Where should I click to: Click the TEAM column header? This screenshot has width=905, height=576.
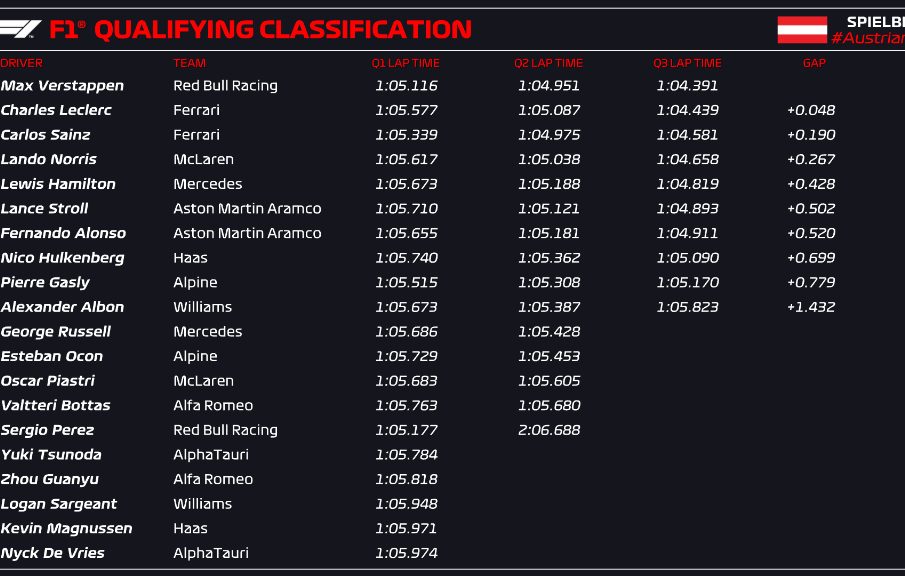click(x=189, y=63)
